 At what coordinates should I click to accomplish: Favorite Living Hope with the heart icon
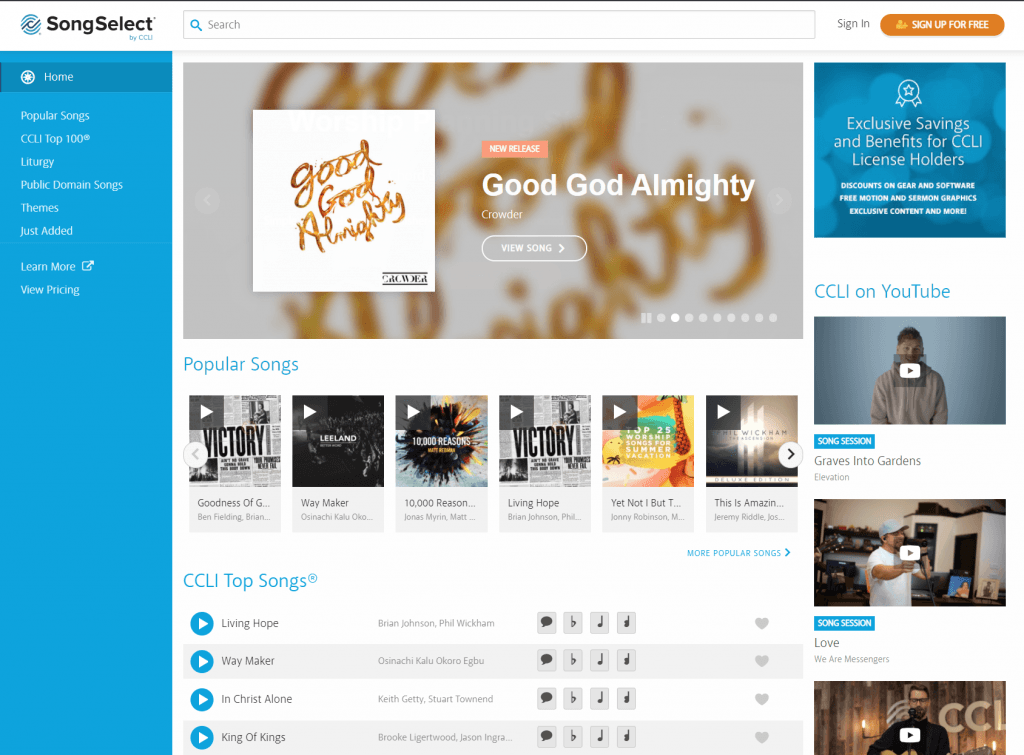click(761, 623)
